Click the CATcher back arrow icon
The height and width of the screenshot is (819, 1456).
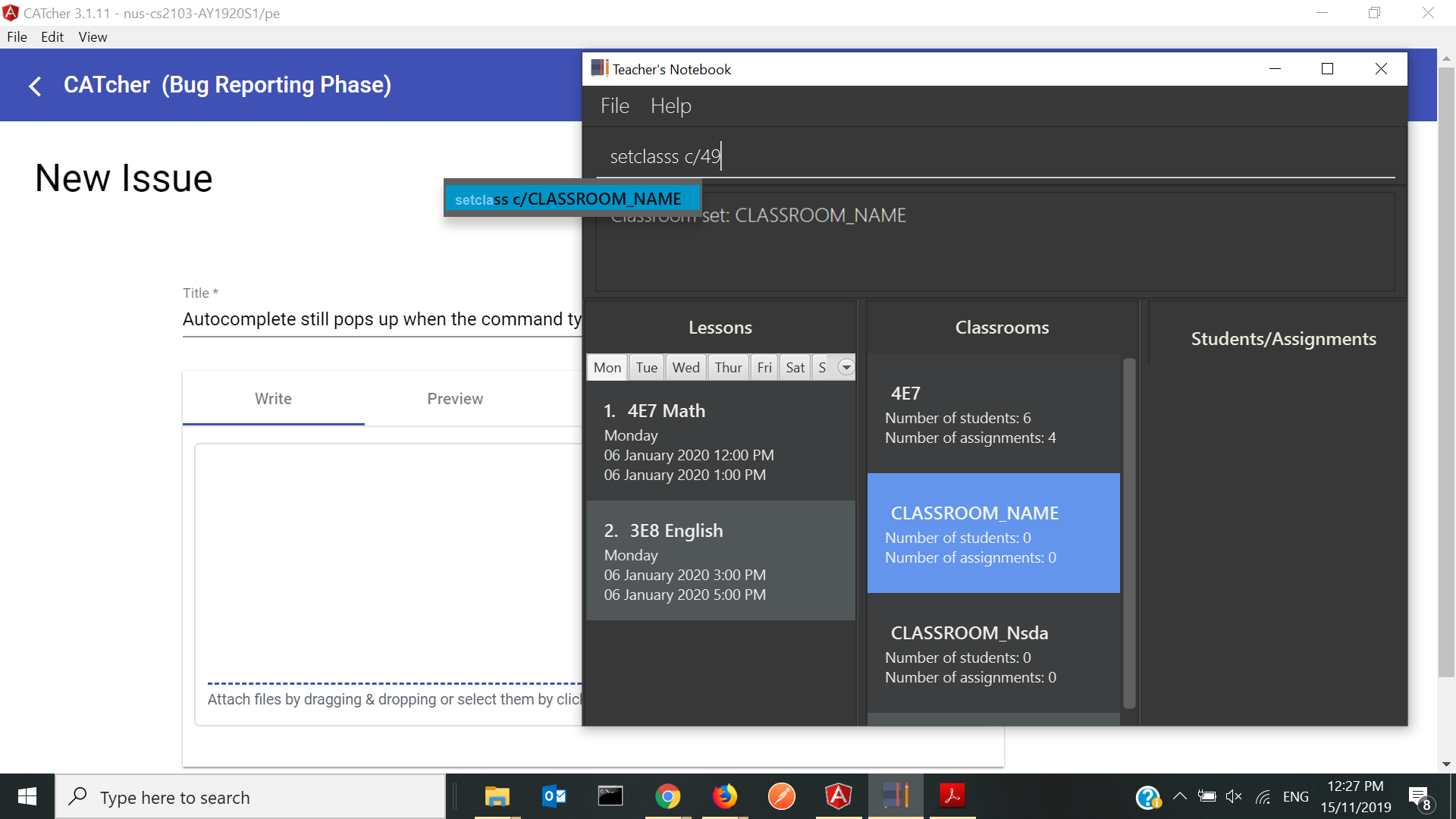point(35,86)
